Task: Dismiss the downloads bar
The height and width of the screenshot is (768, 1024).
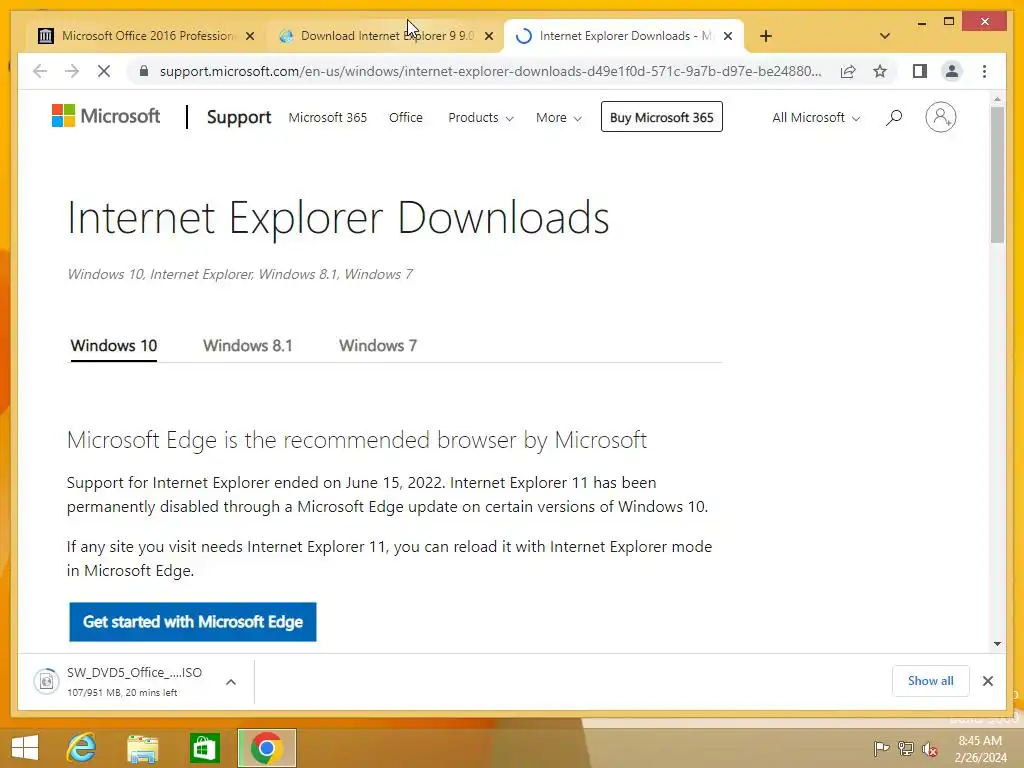Action: coord(987,681)
